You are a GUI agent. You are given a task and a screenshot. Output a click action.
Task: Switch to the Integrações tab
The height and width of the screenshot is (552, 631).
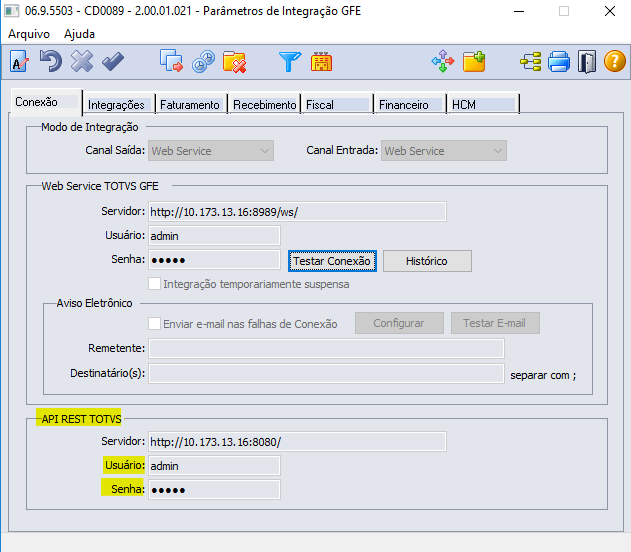119,105
